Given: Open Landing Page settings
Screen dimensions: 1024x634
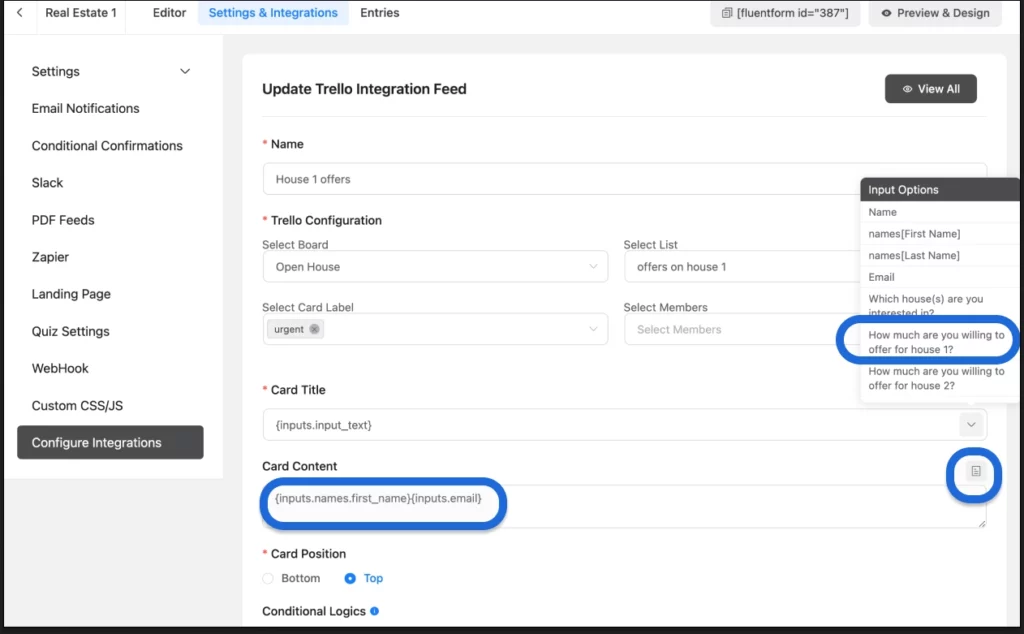Looking at the screenshot, I should [x=71, y=294].
